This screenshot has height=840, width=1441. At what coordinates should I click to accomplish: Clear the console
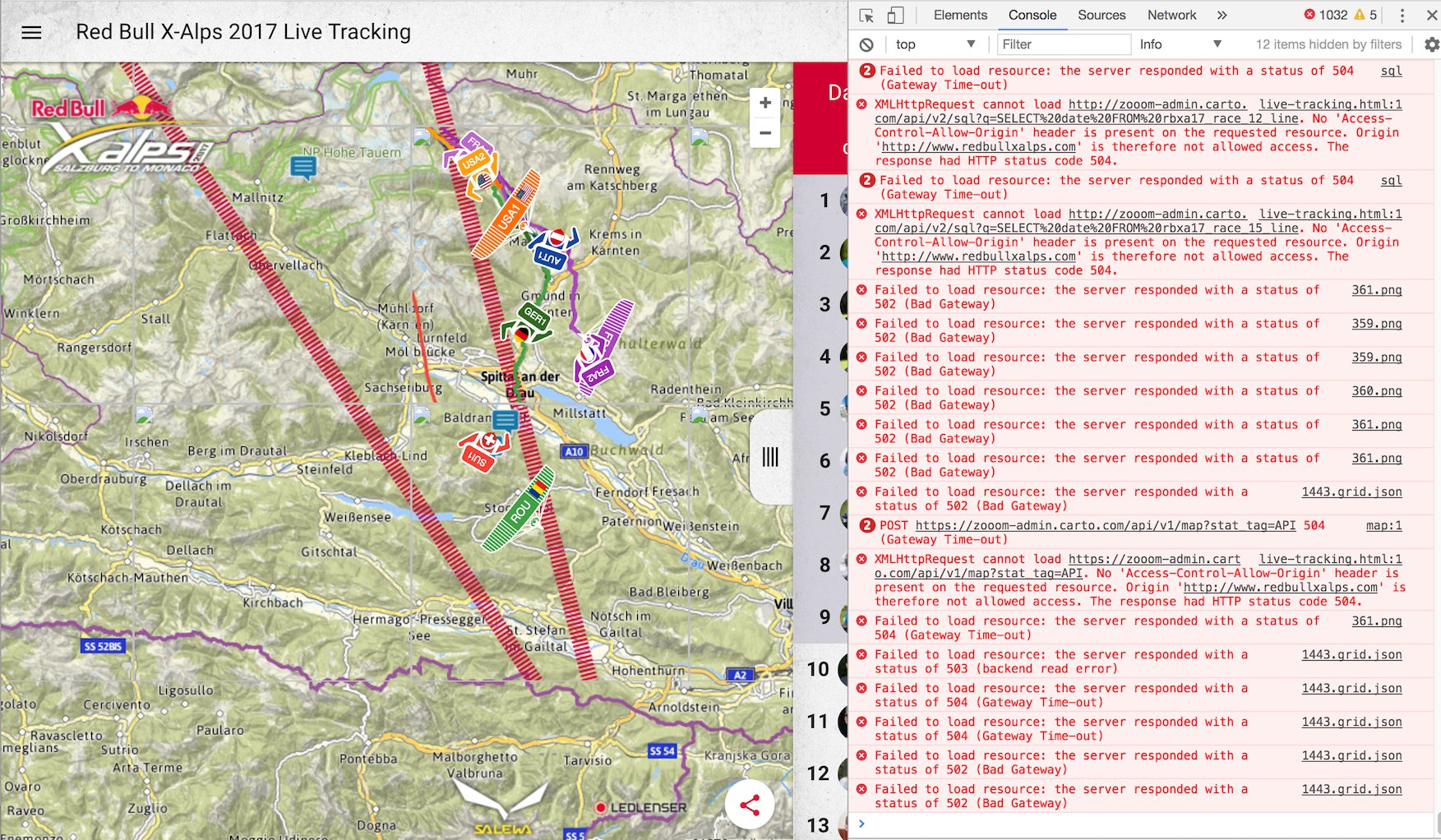coord(866,44)
